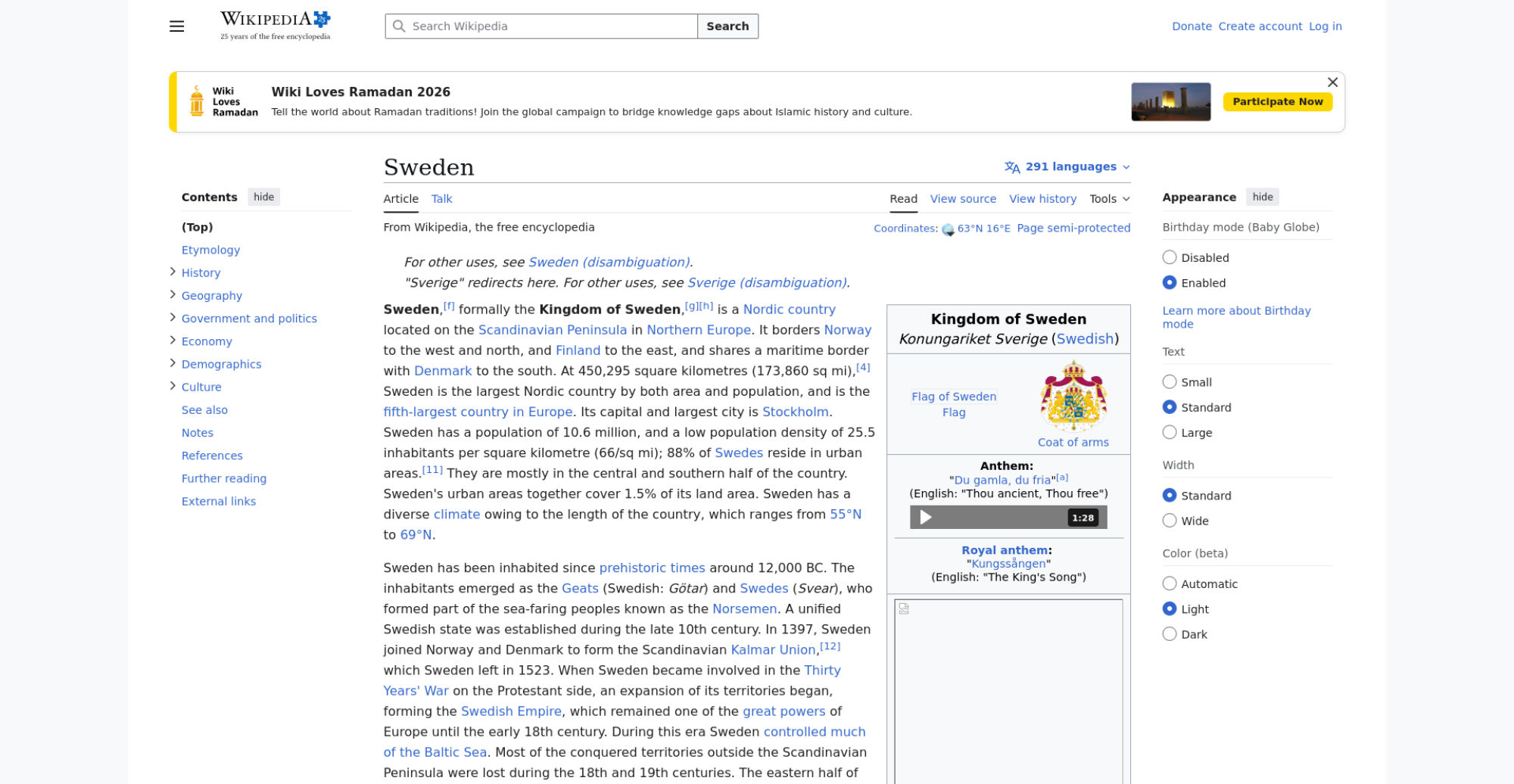Select Dark color mode
1514x784 pixels.
(1170, 634)
